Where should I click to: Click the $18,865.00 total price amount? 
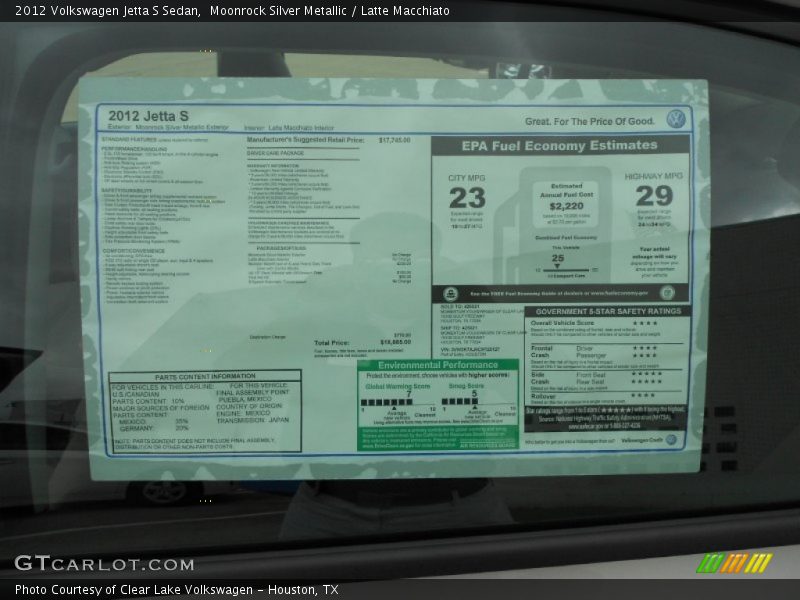pyautogui.click(x=395, y=342)
